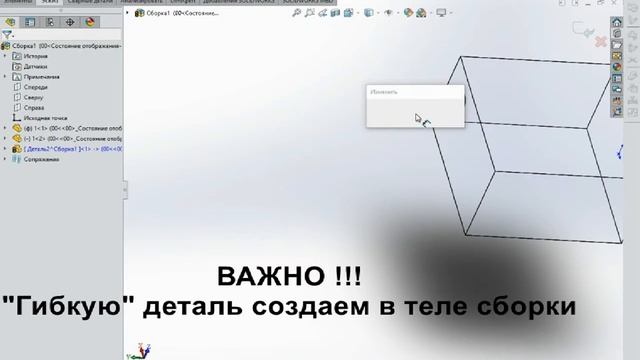Click the Apply Scene icon
Image resolution: width=640 pixels, height=360 pixels.
pos(421,13)
